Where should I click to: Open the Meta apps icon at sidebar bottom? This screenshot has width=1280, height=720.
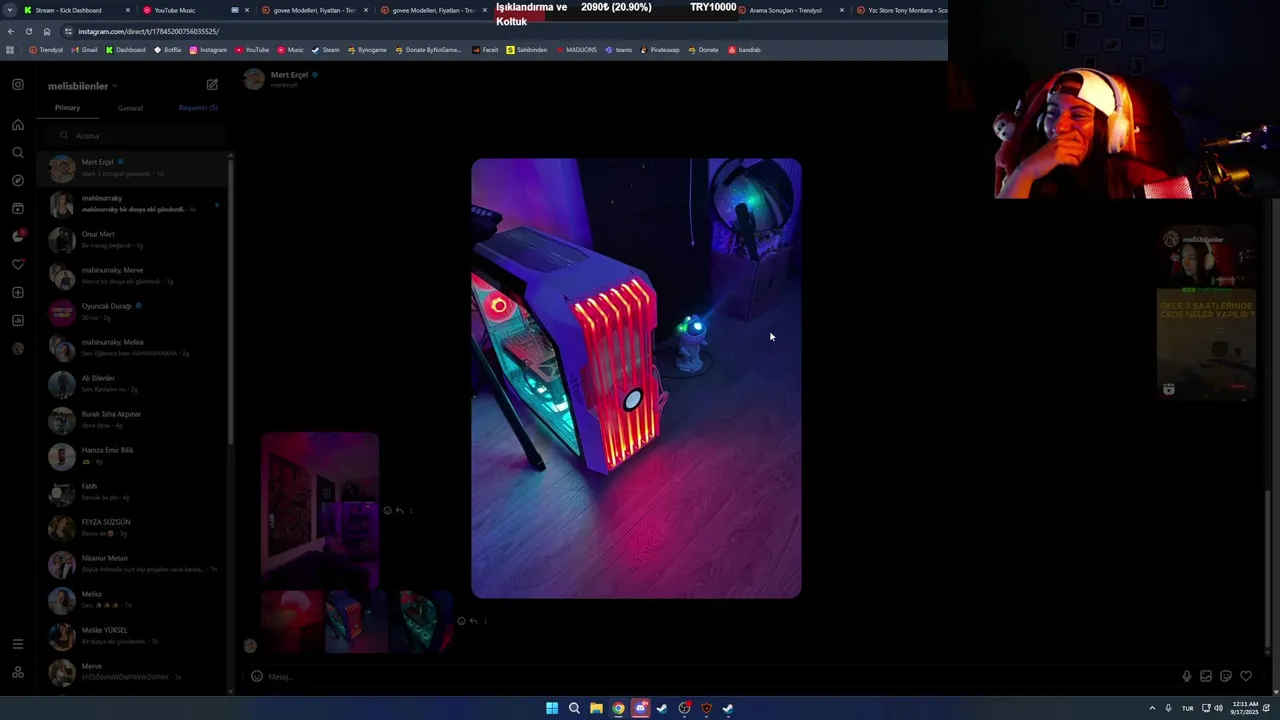(18, 672)
